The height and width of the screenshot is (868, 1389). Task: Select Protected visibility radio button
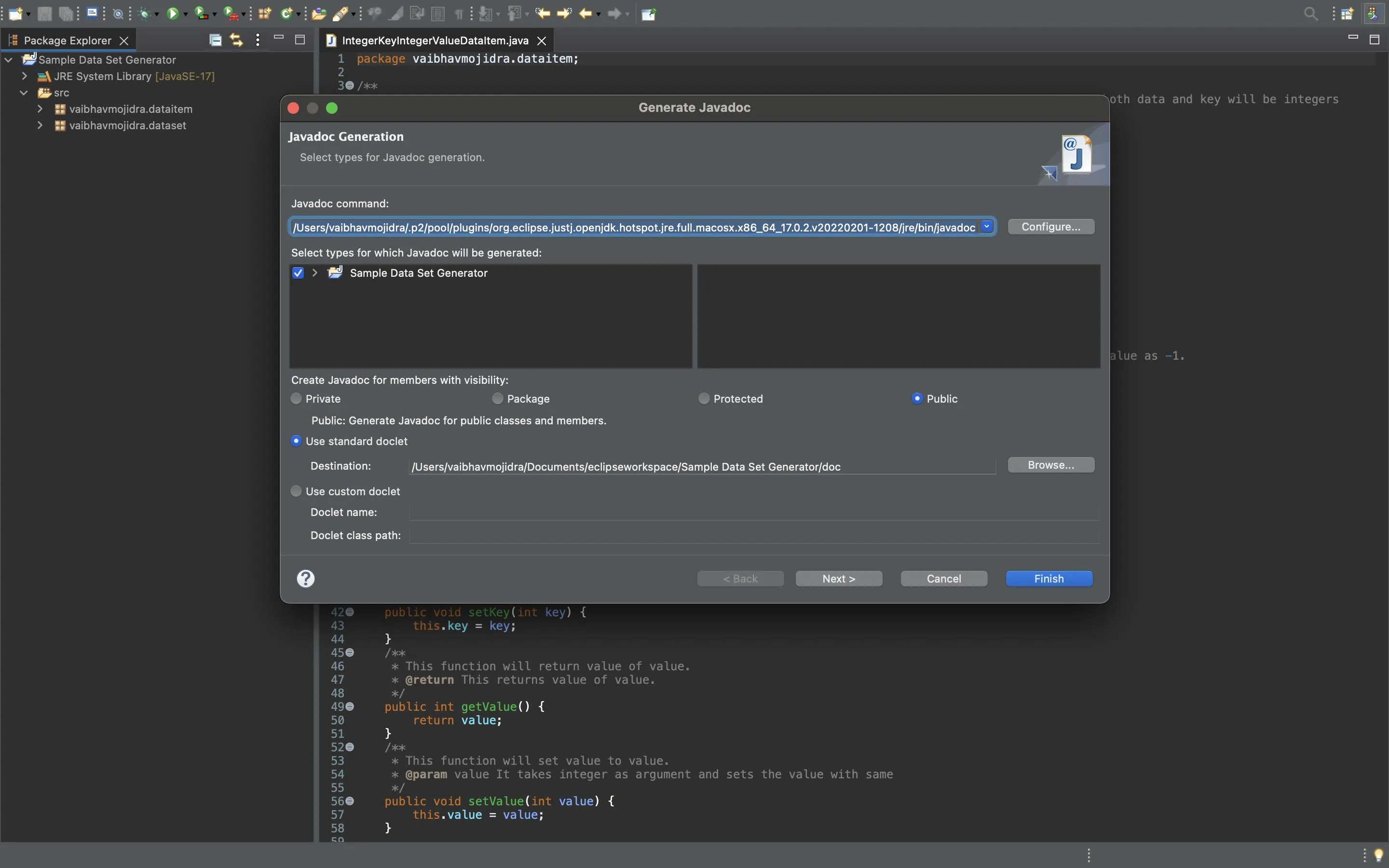point(704,398)
